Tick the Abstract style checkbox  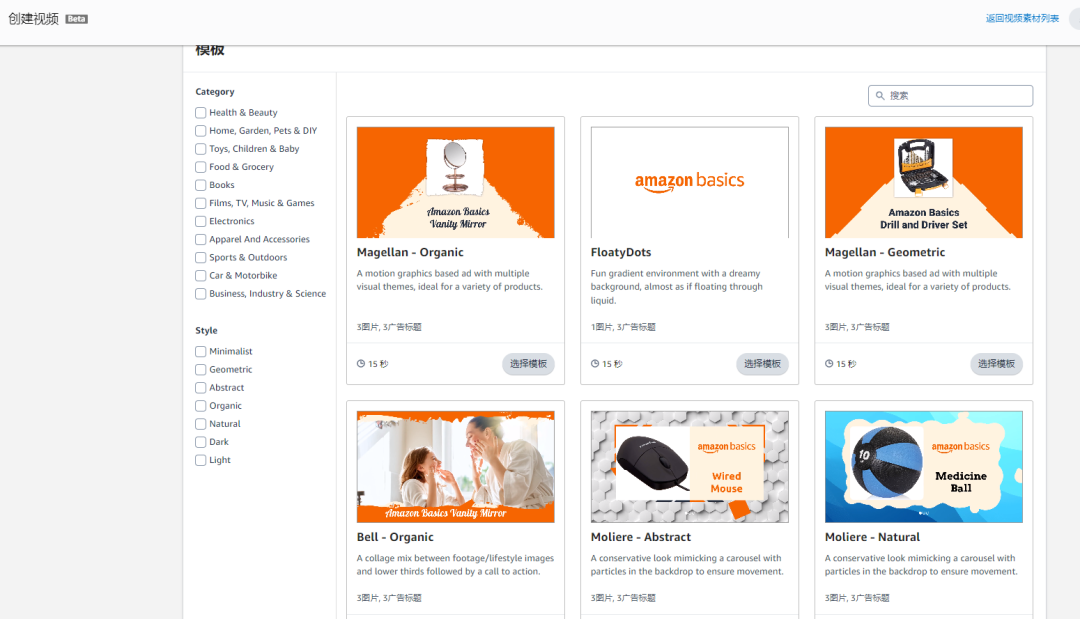pyautogui.click(x=200, y=388)
